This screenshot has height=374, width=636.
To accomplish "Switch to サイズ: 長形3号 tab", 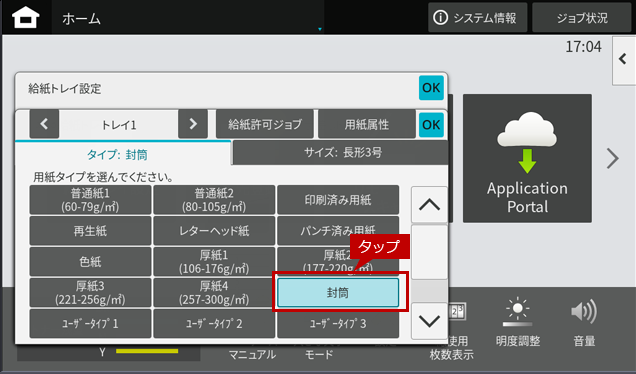I will (x=341, y=153).
